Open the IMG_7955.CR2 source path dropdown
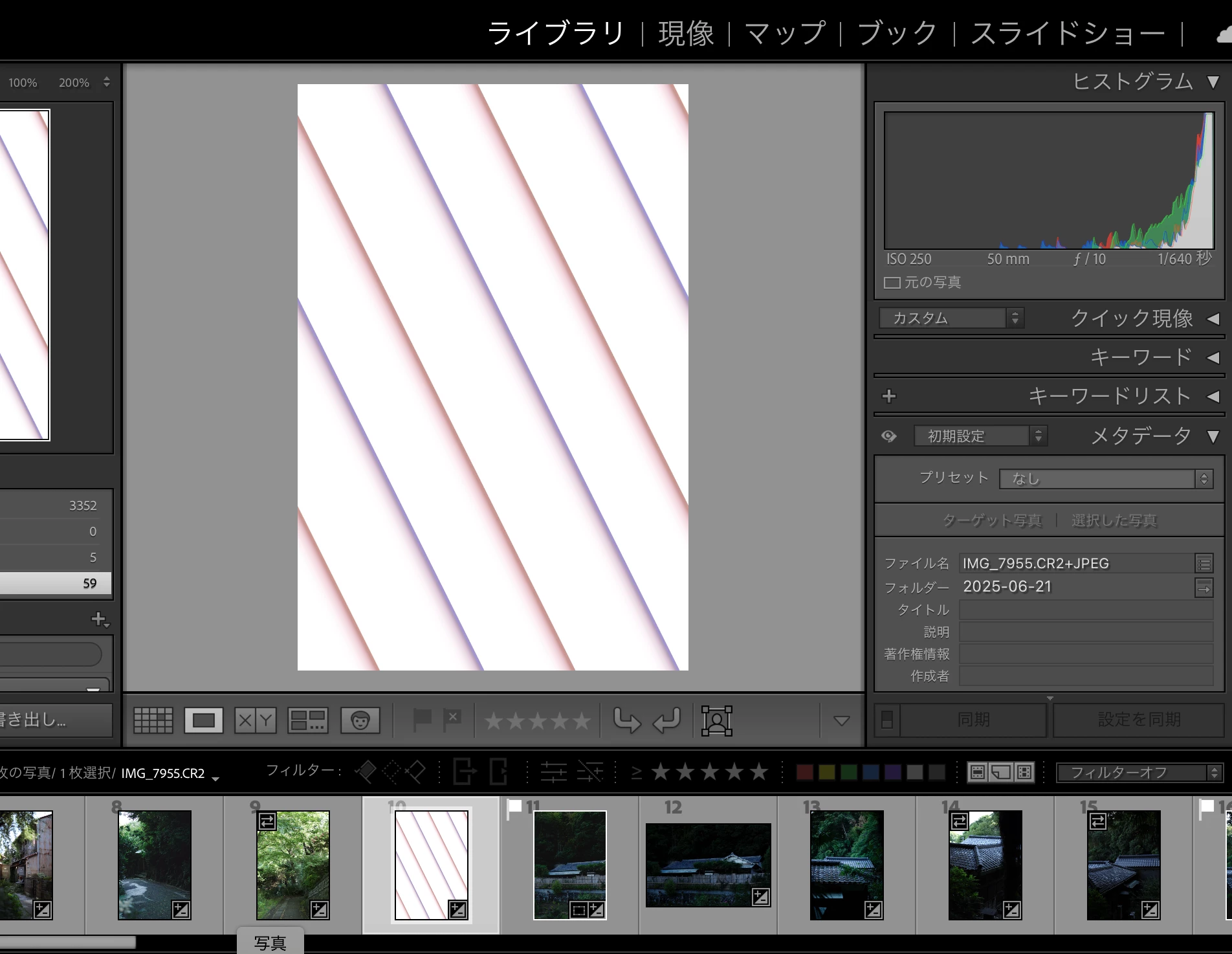 (215, 779)
